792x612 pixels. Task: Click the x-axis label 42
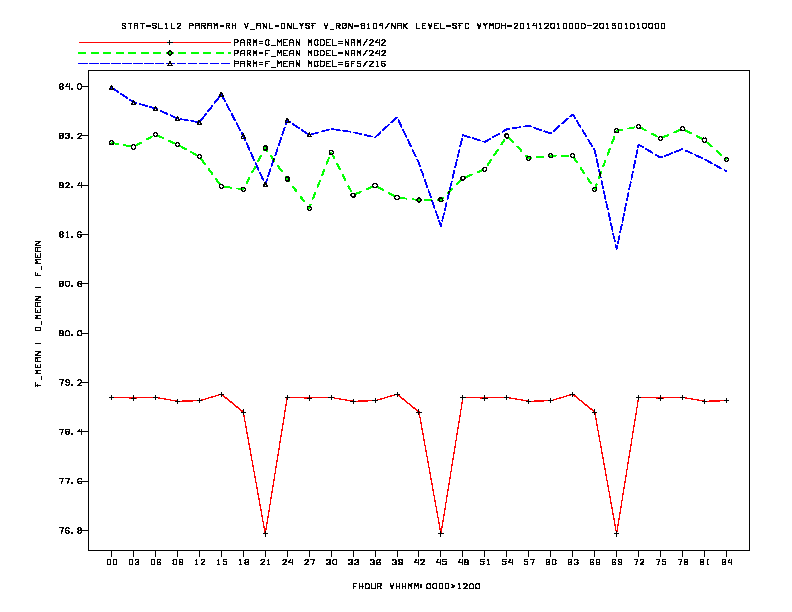[x=419, y=562]
